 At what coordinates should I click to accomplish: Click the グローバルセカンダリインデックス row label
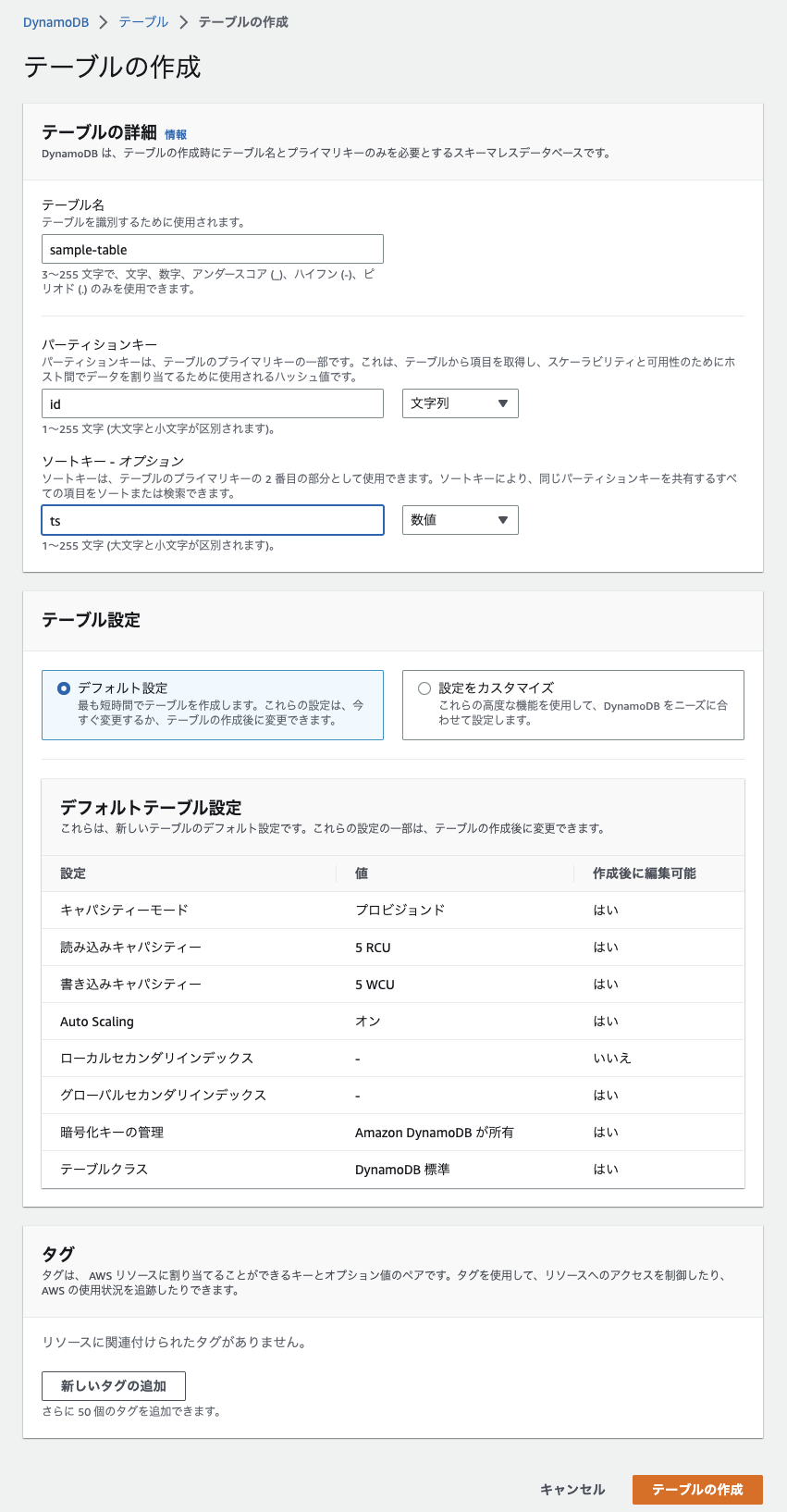pos(163,1096)
